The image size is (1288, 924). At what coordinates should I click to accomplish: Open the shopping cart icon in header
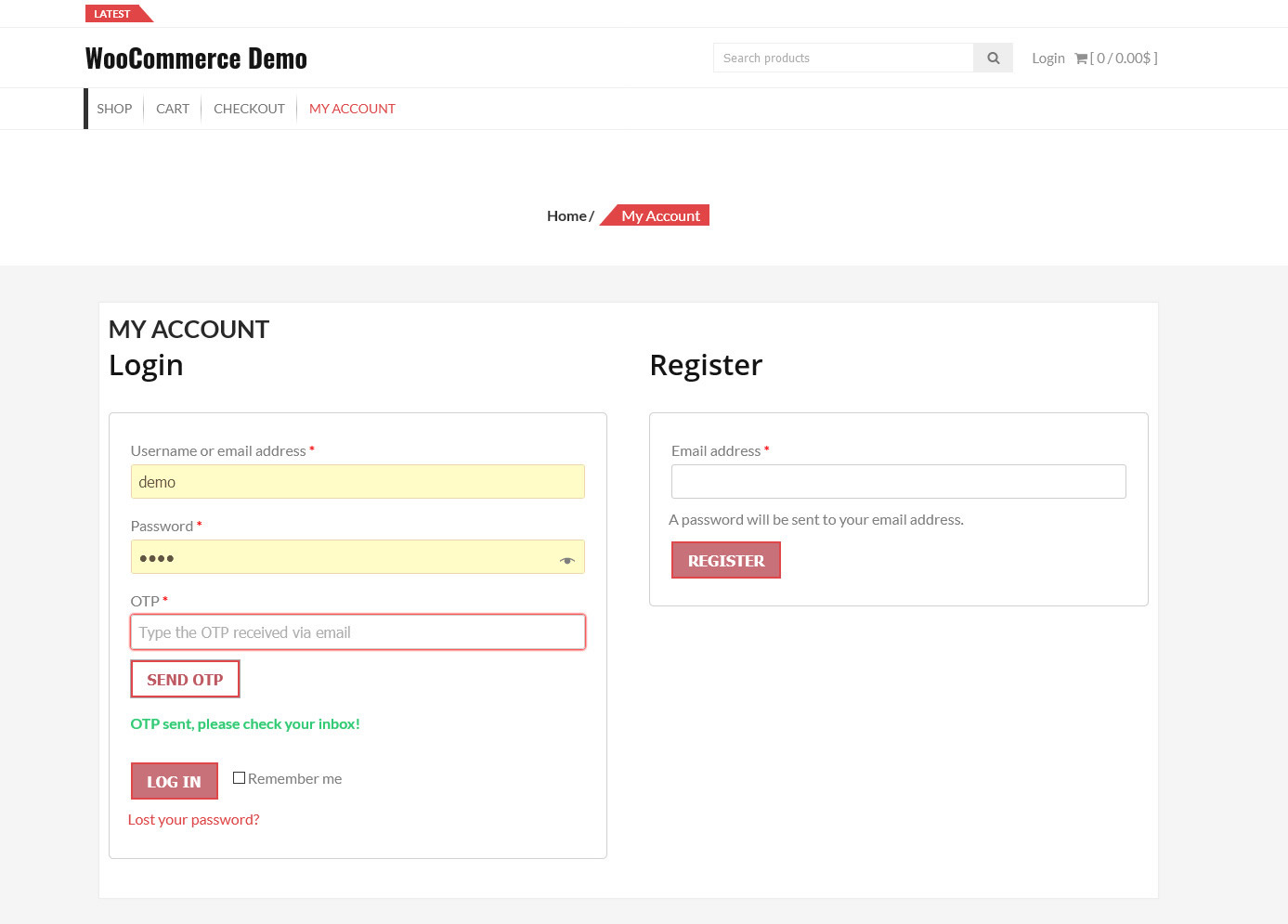[x=1081, y=59]
